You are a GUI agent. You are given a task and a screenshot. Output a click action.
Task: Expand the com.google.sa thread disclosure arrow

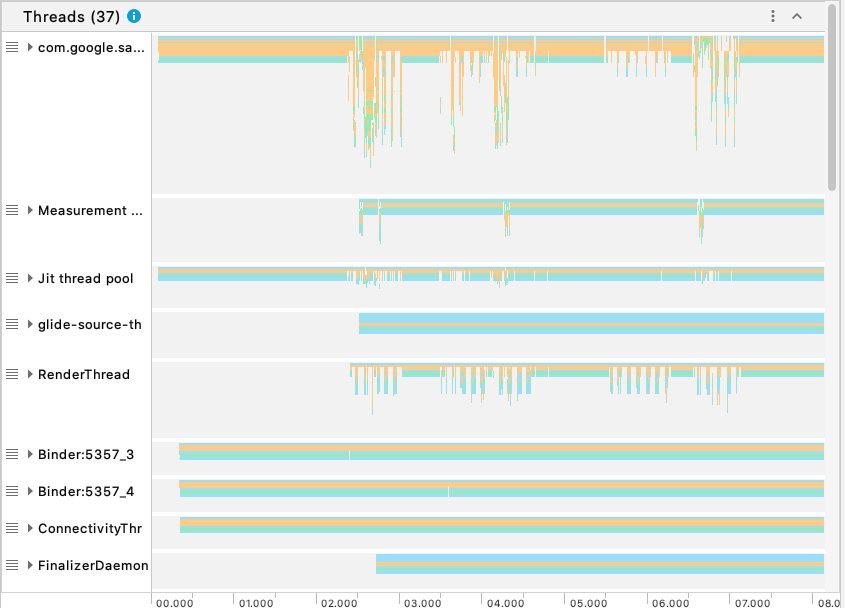click(31, 47)
